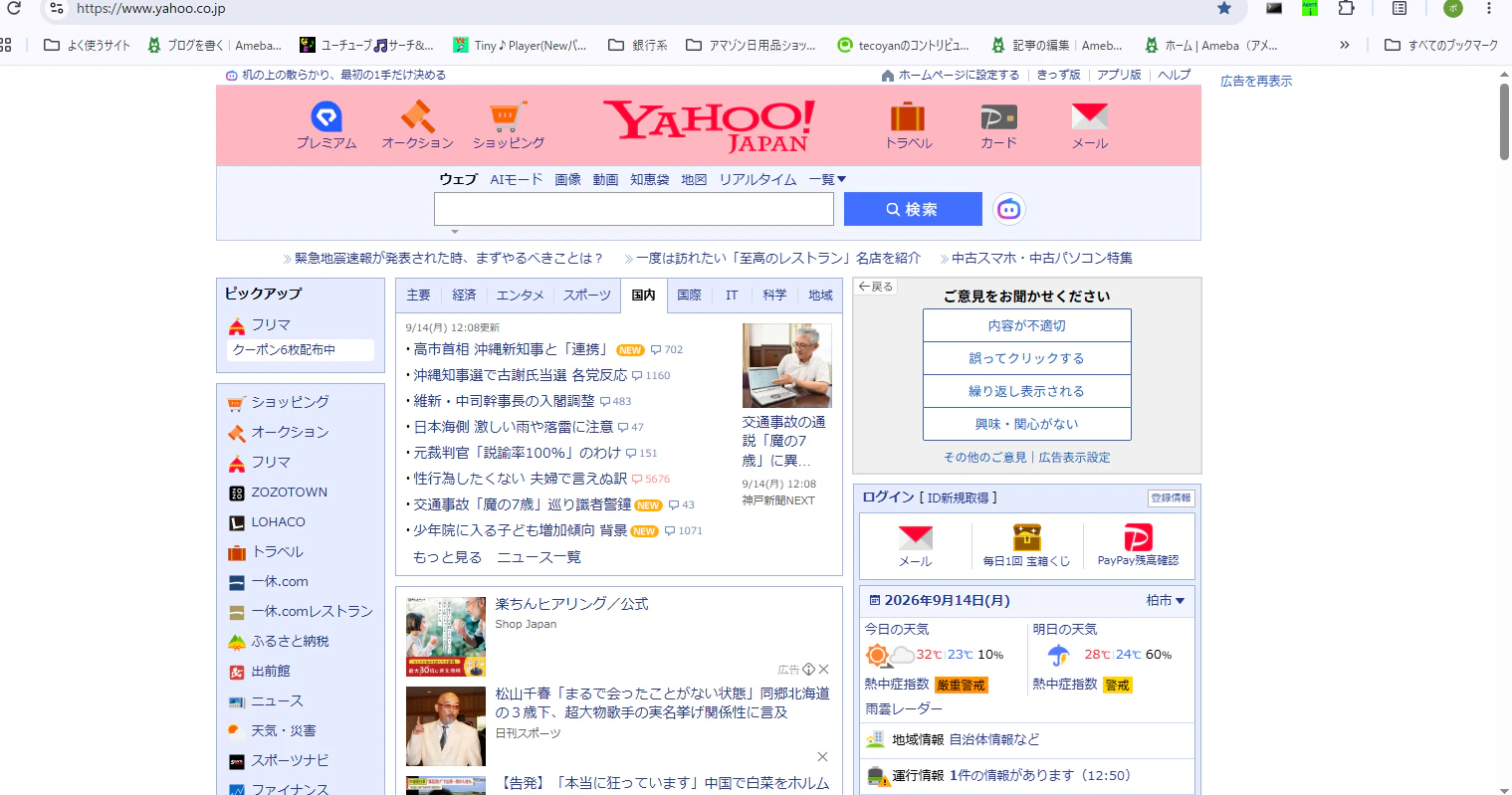1512x795 pixels.
Task: Click the Yahoo! JAPAN logo
Action: [710, 126]
